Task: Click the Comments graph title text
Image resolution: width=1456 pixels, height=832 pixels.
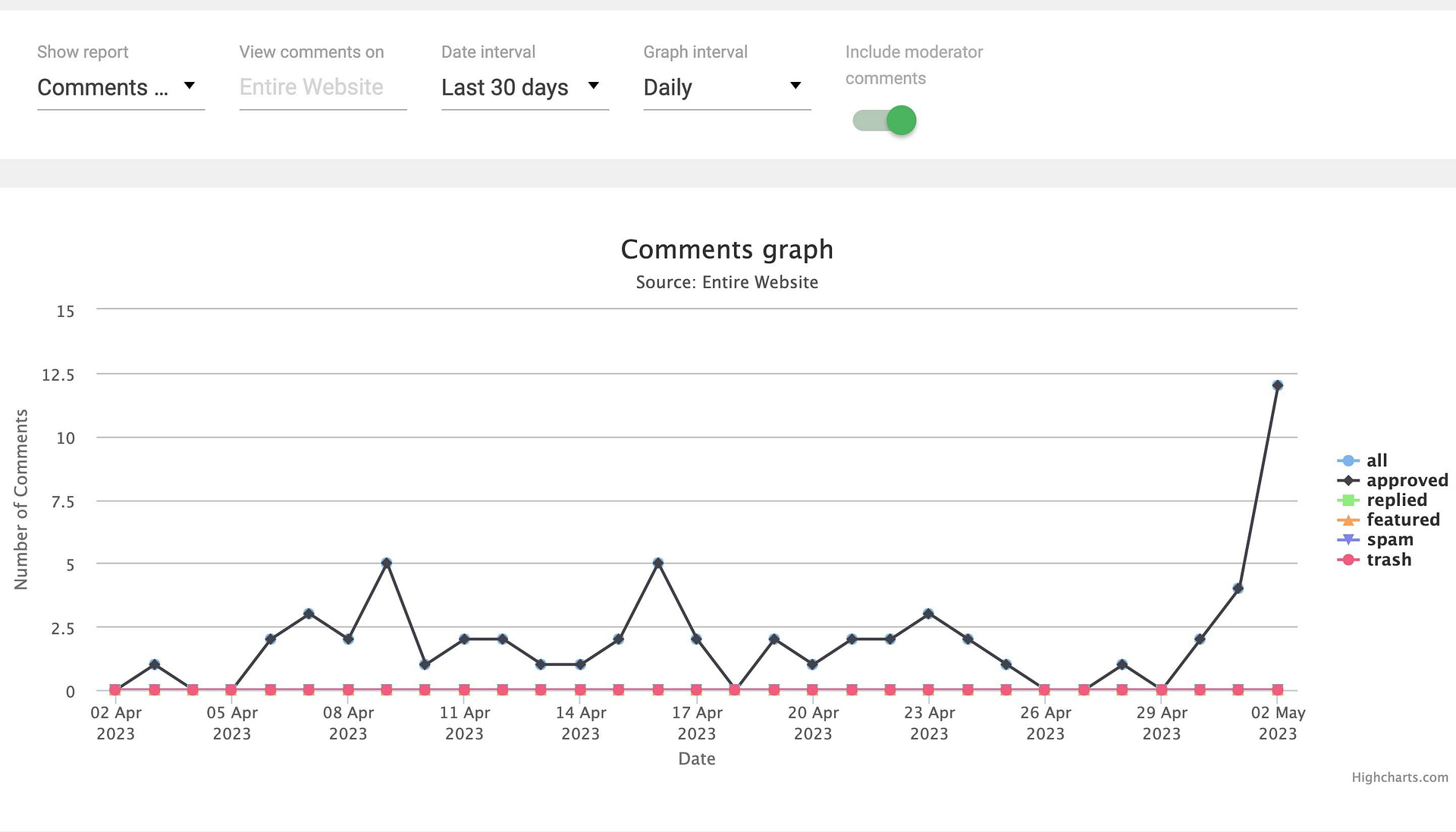Action: pyautogui.click(x=727, y=249)
